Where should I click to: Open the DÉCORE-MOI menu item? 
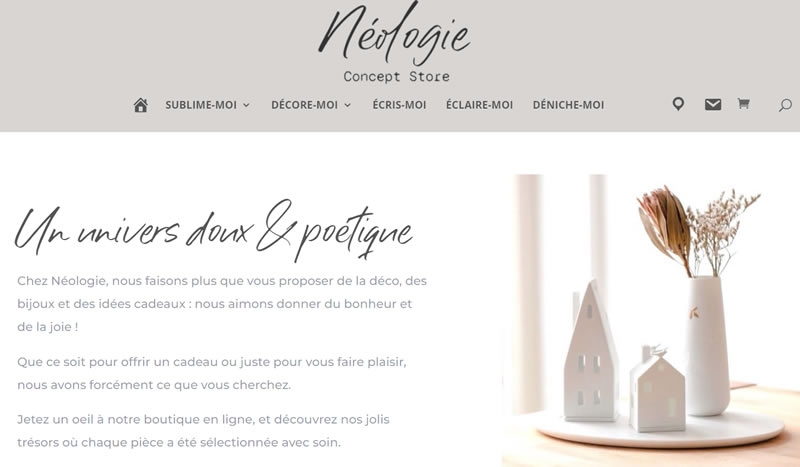pos(304,105)
